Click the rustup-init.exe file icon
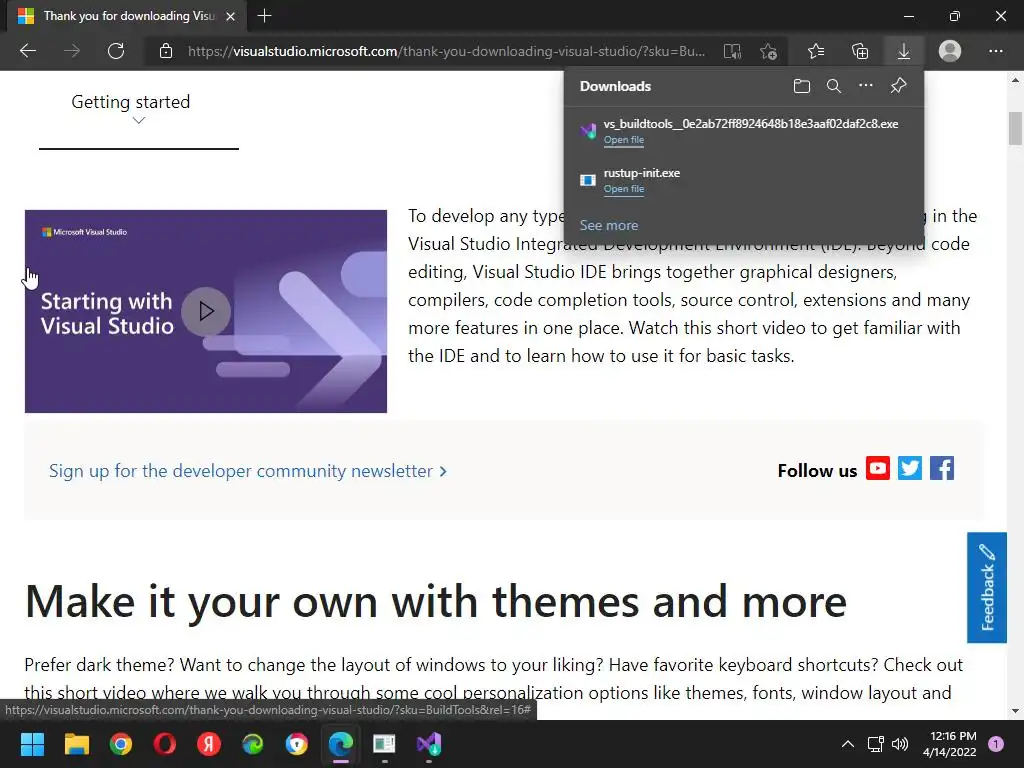 pos(588,180)
